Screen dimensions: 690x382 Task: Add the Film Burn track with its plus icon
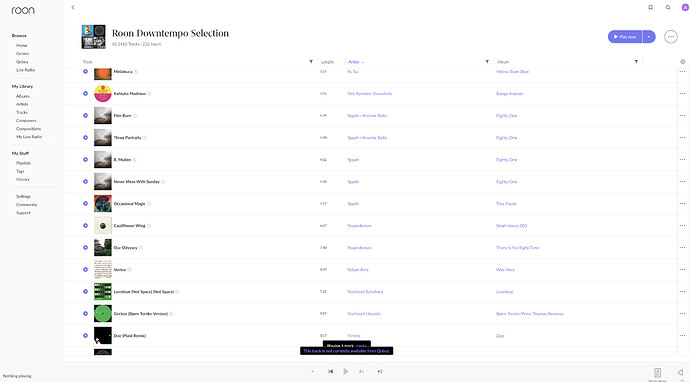pos(85,115)
